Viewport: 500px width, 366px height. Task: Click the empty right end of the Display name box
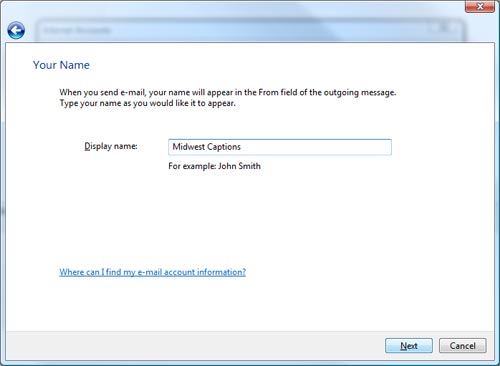tap(350, 147)
